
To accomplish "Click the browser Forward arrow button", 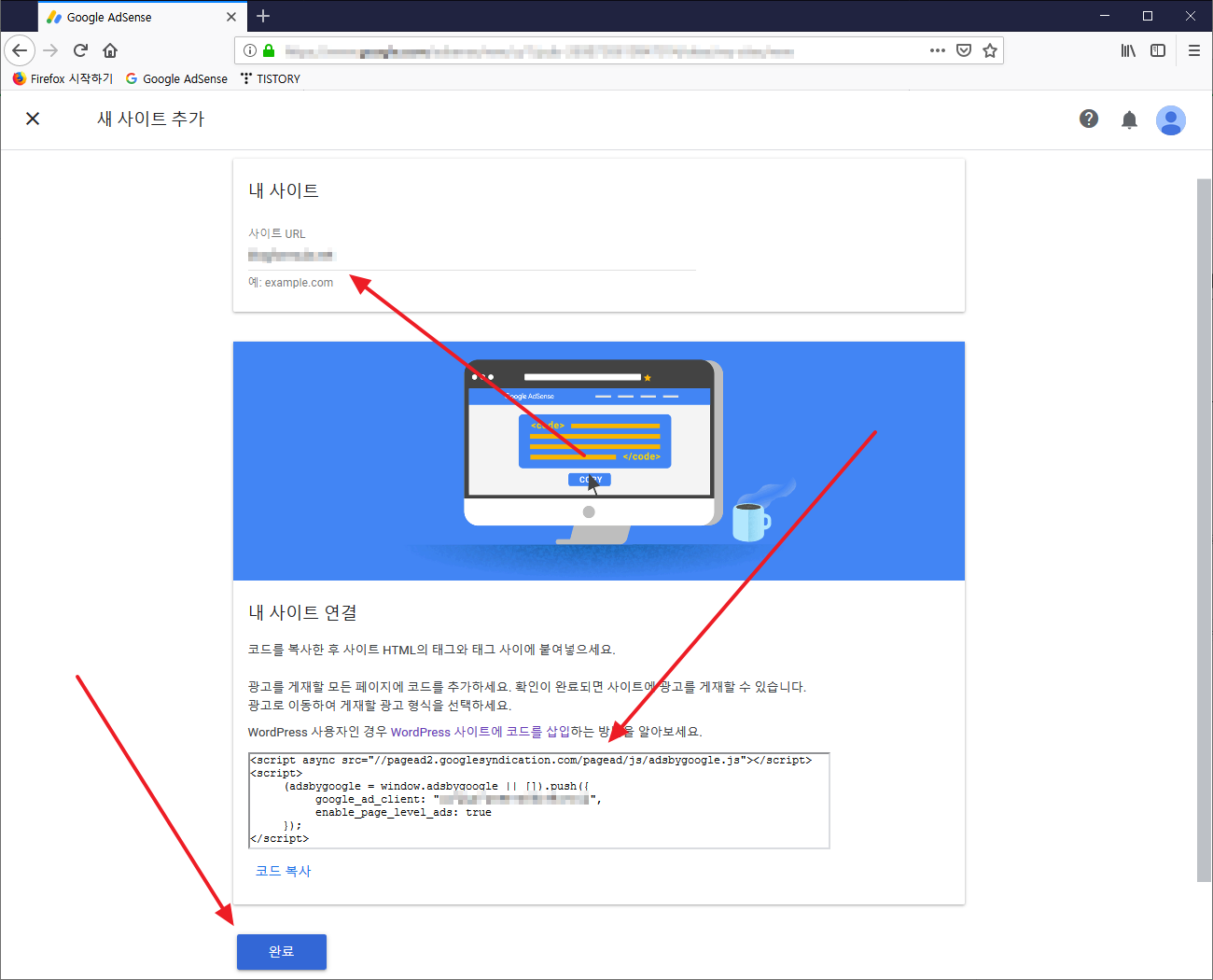I will [51, 50].
